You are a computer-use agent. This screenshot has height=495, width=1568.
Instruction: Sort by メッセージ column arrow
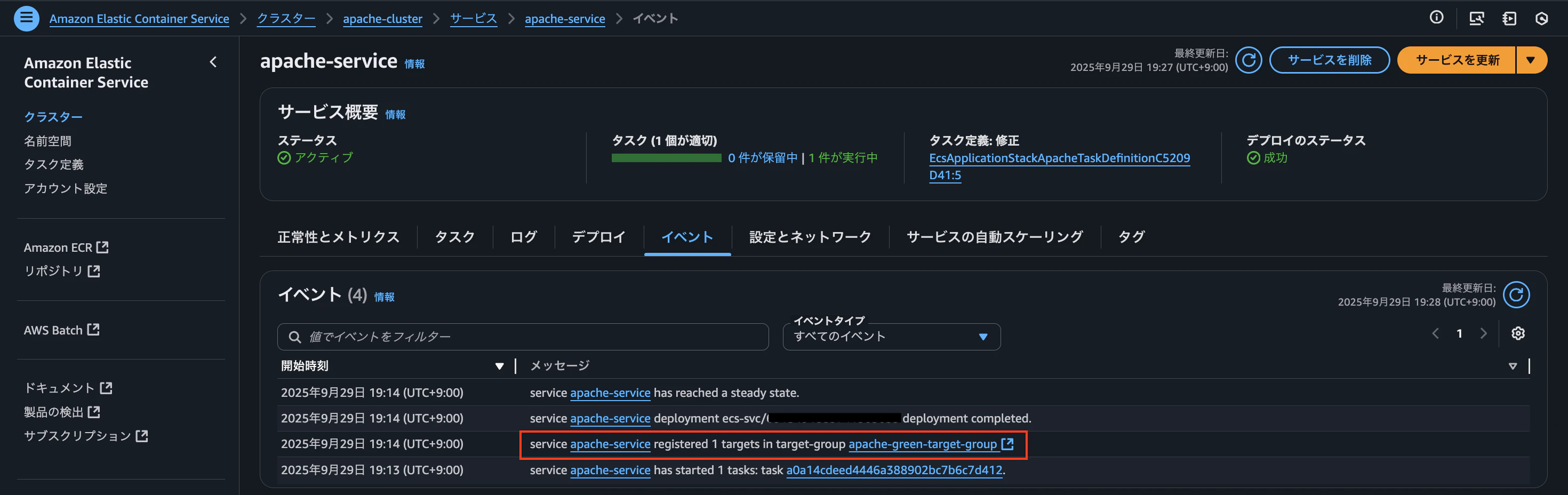point(1512,366)
